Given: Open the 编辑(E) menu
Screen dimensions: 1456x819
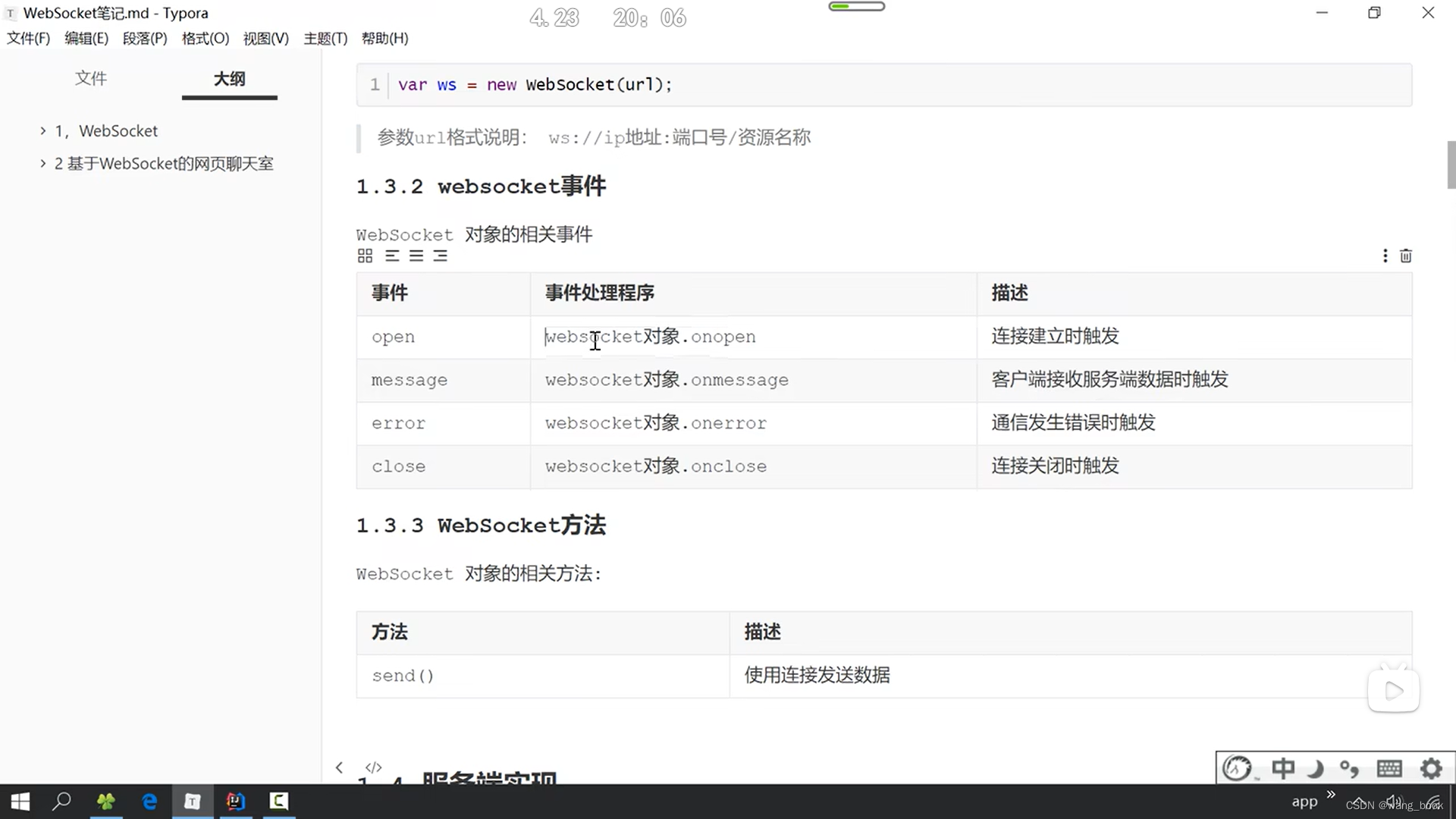Looking at the screenshot, I should [x=86, y=39].
